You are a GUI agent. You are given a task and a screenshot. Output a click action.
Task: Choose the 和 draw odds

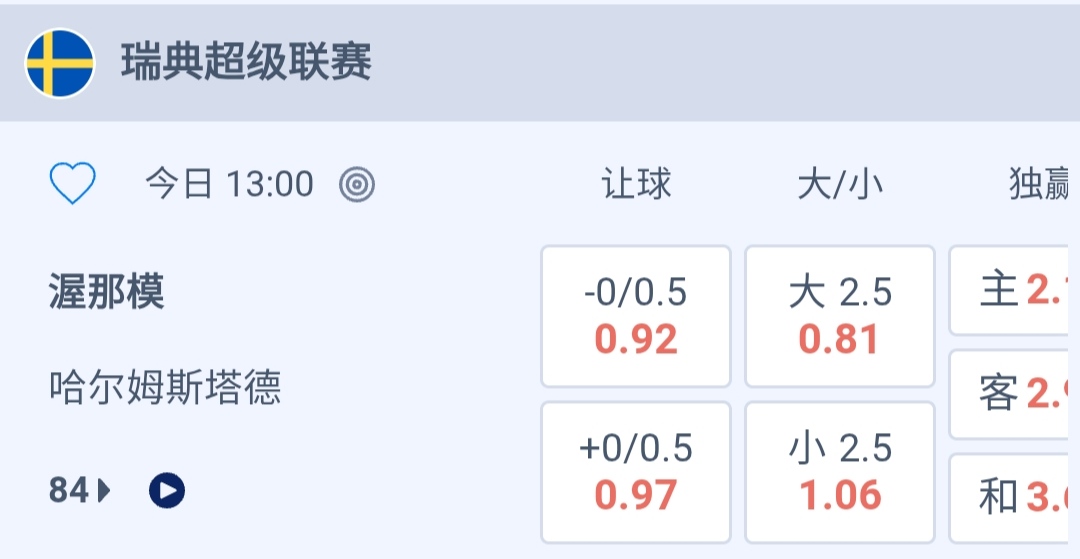coord(1014,497)
